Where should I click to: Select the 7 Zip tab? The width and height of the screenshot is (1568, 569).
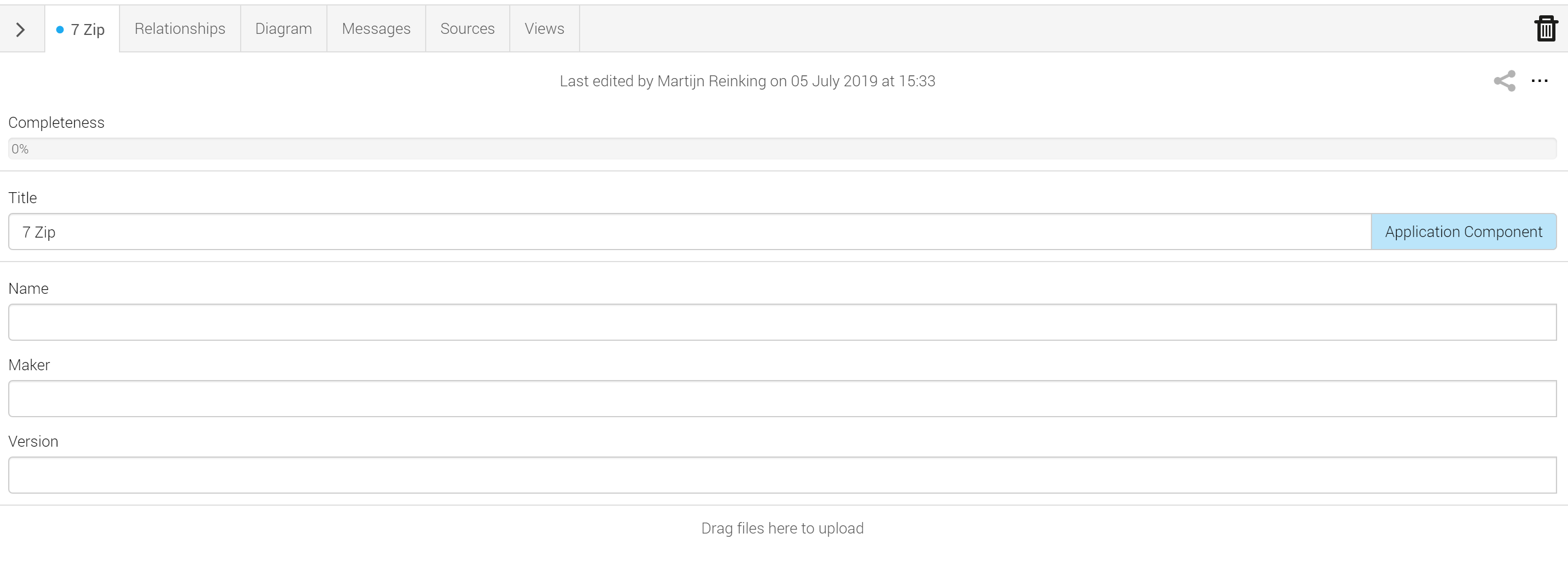tap(82, 29)
